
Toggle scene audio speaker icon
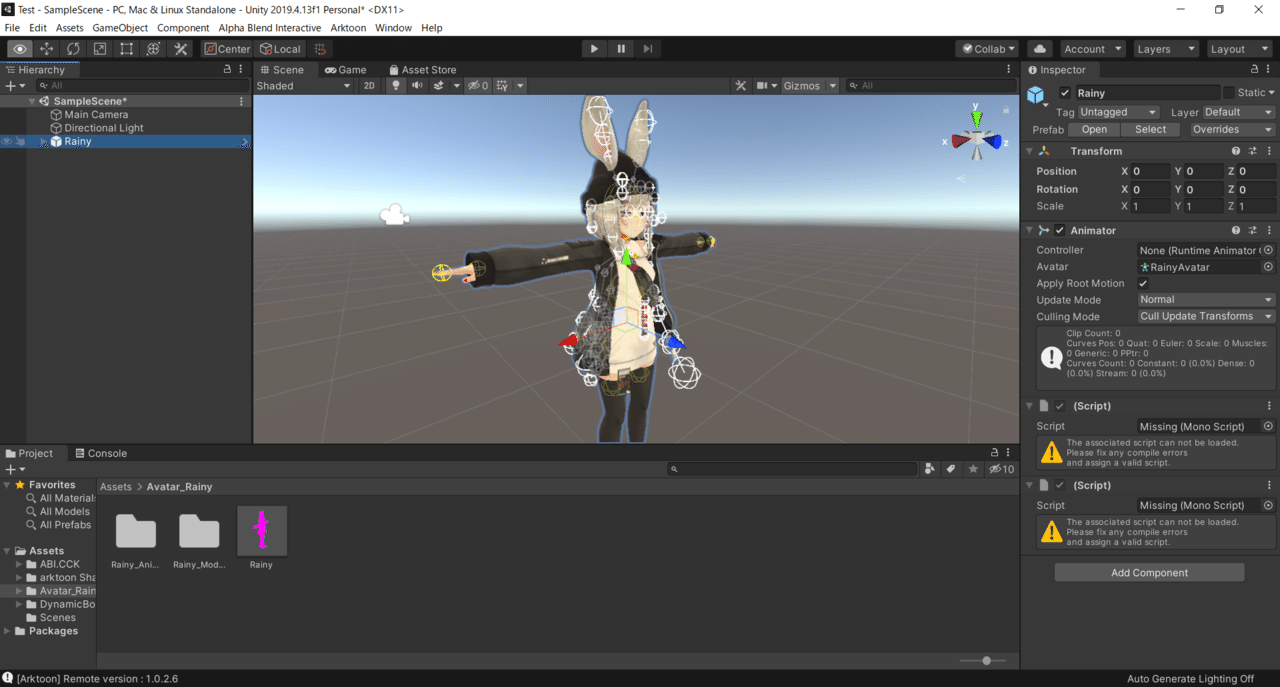pos(417,86)
